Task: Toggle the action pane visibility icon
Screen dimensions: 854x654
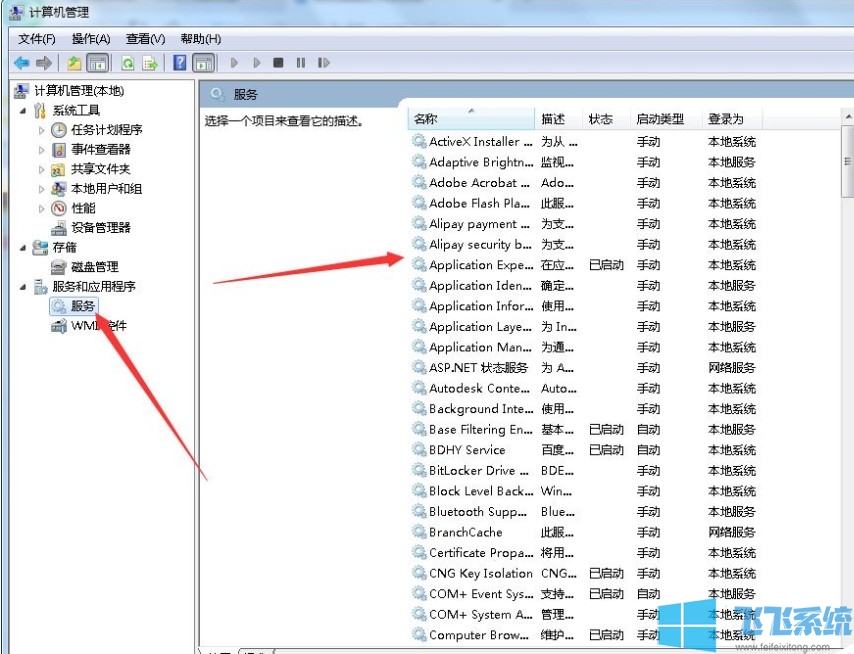Action: click(203, 62)
